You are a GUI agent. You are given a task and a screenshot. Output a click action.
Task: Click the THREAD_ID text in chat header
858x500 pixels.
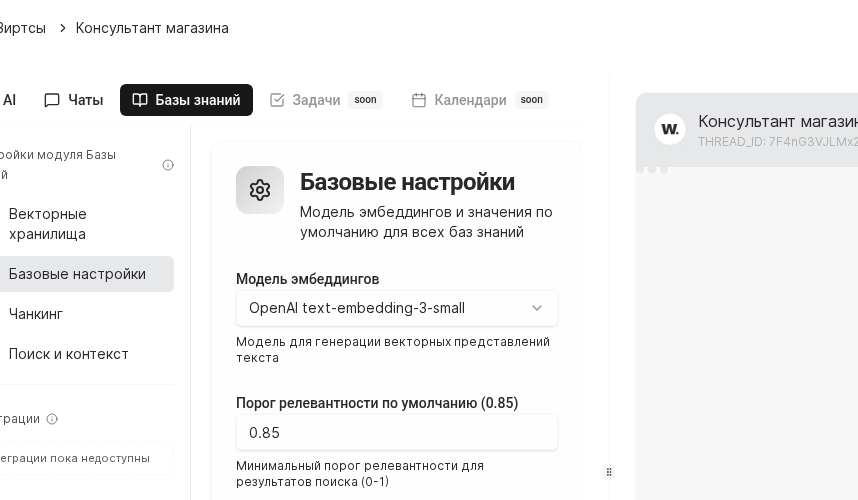[x=778, y=142]
